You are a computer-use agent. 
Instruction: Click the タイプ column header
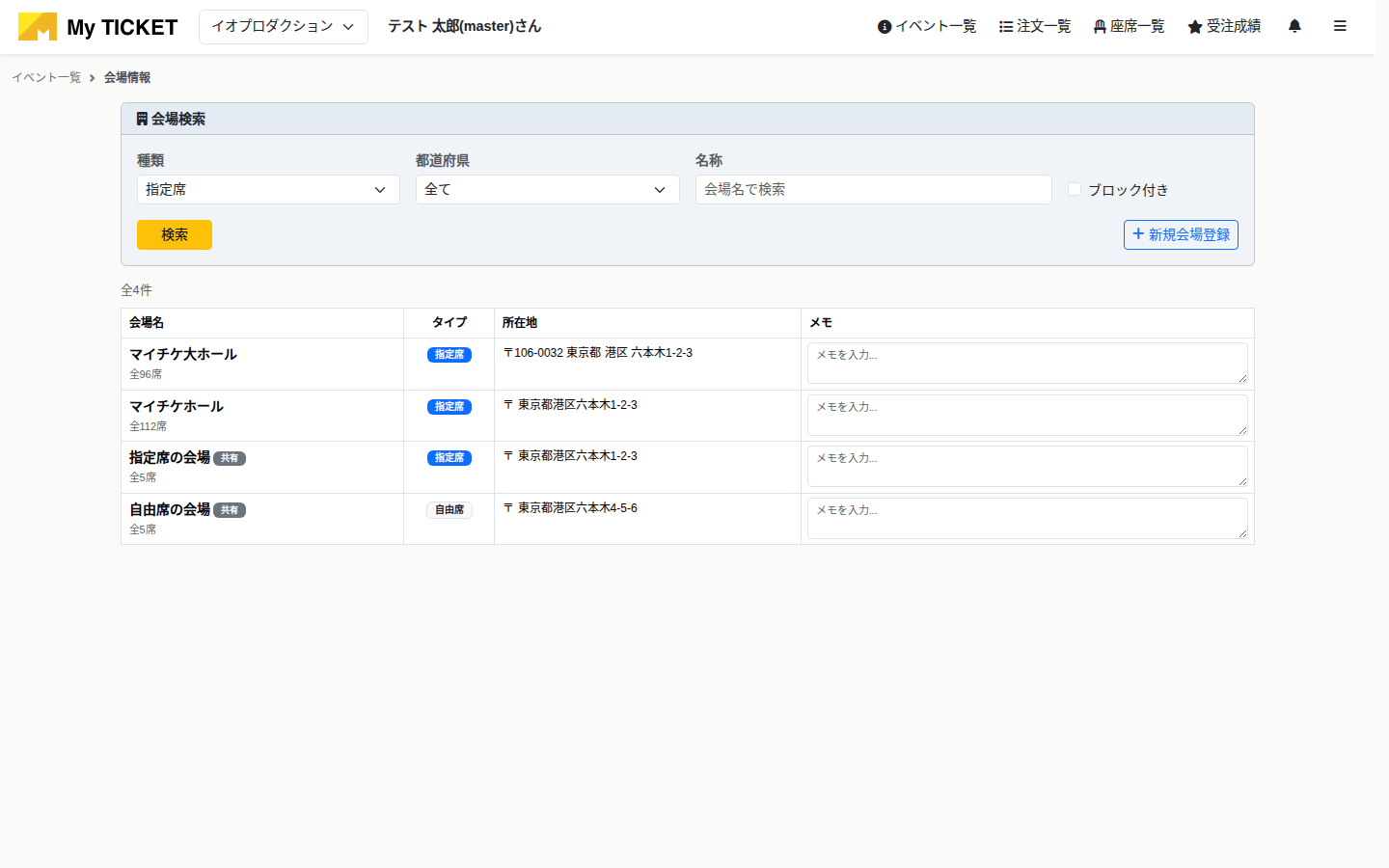[449, 323]
